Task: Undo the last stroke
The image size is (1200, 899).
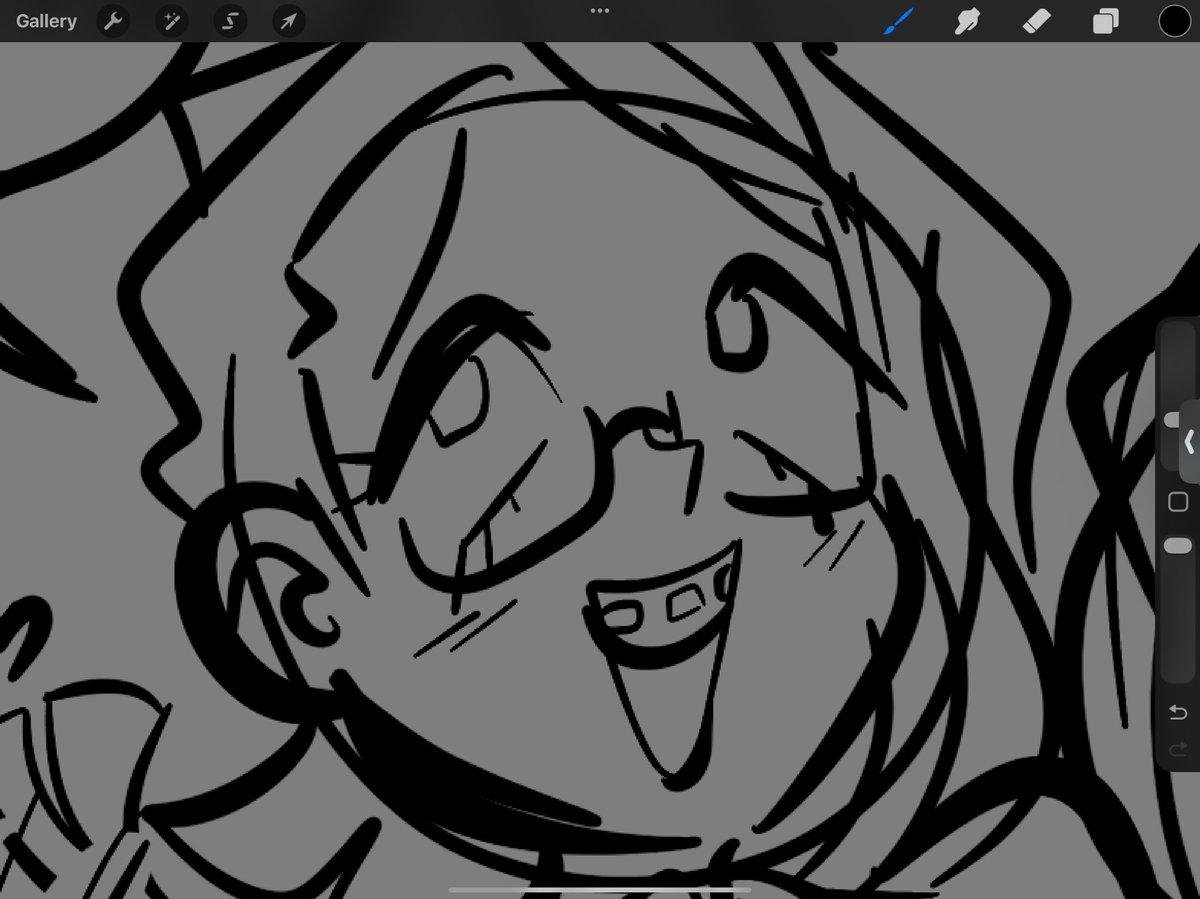Action: pyautogui.click(x=1178, y=712)
